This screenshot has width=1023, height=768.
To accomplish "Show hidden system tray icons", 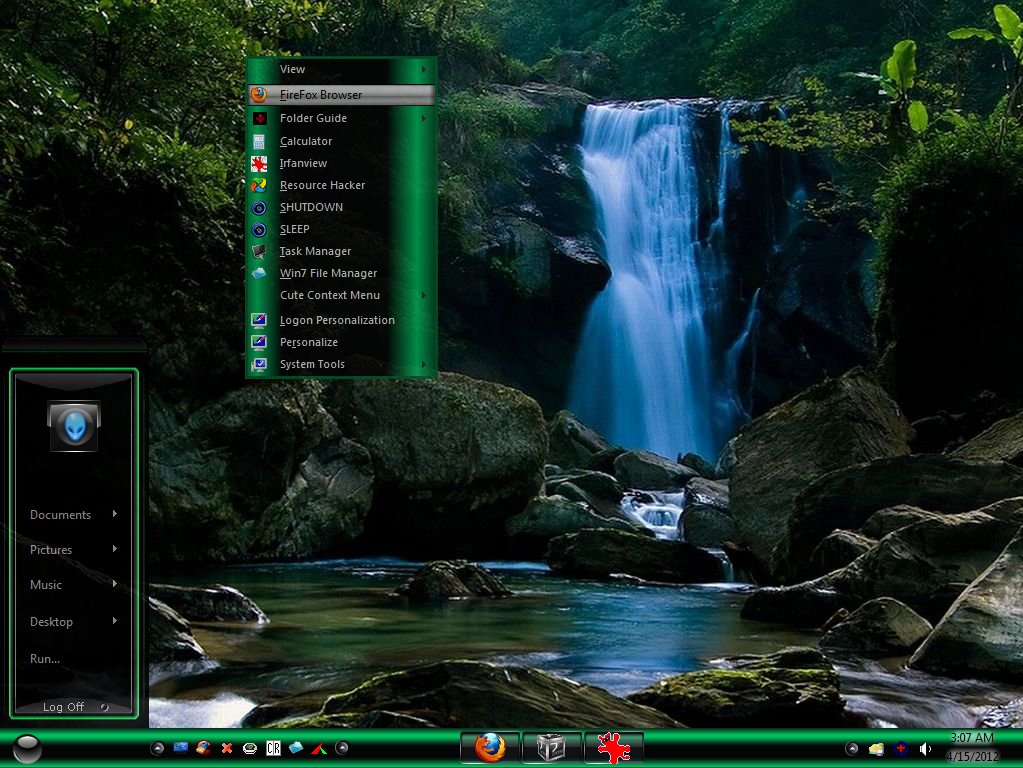I will (851, 748).
